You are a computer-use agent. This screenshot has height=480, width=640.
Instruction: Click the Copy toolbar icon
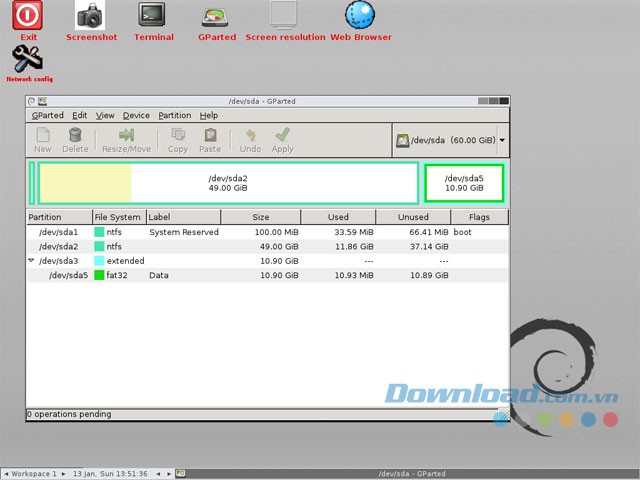pyautogui.click(x=178, y=140)
